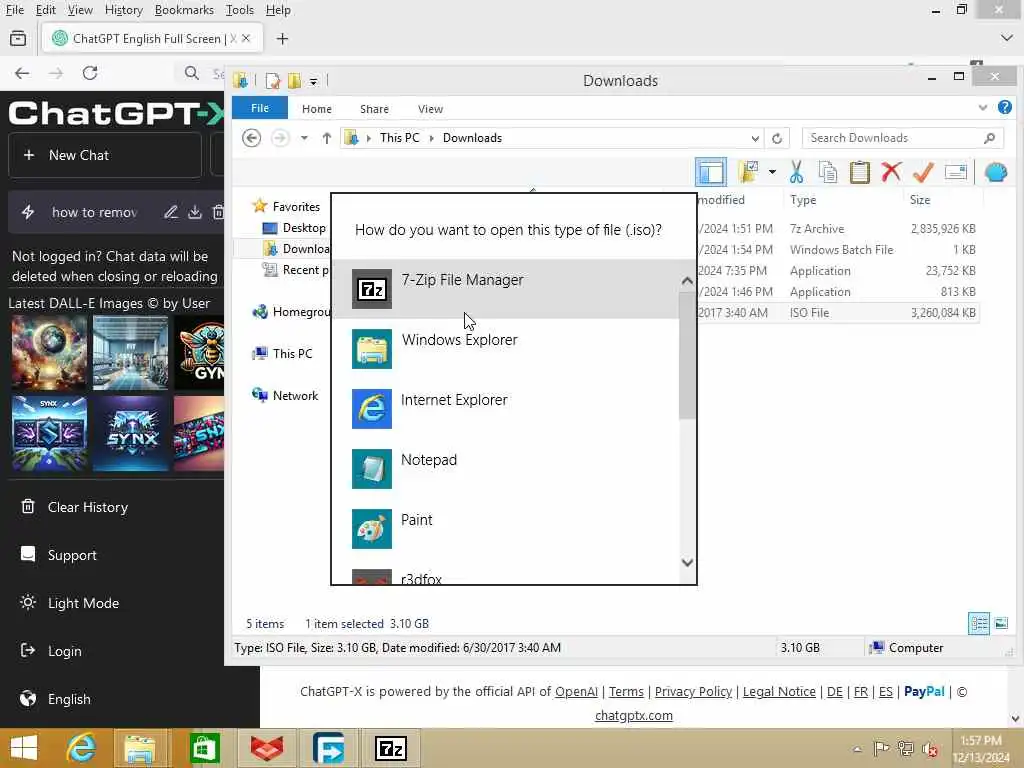
Task: Open the SYNX logo DALL-E thumbnail
Action: (x=131, y=434)
